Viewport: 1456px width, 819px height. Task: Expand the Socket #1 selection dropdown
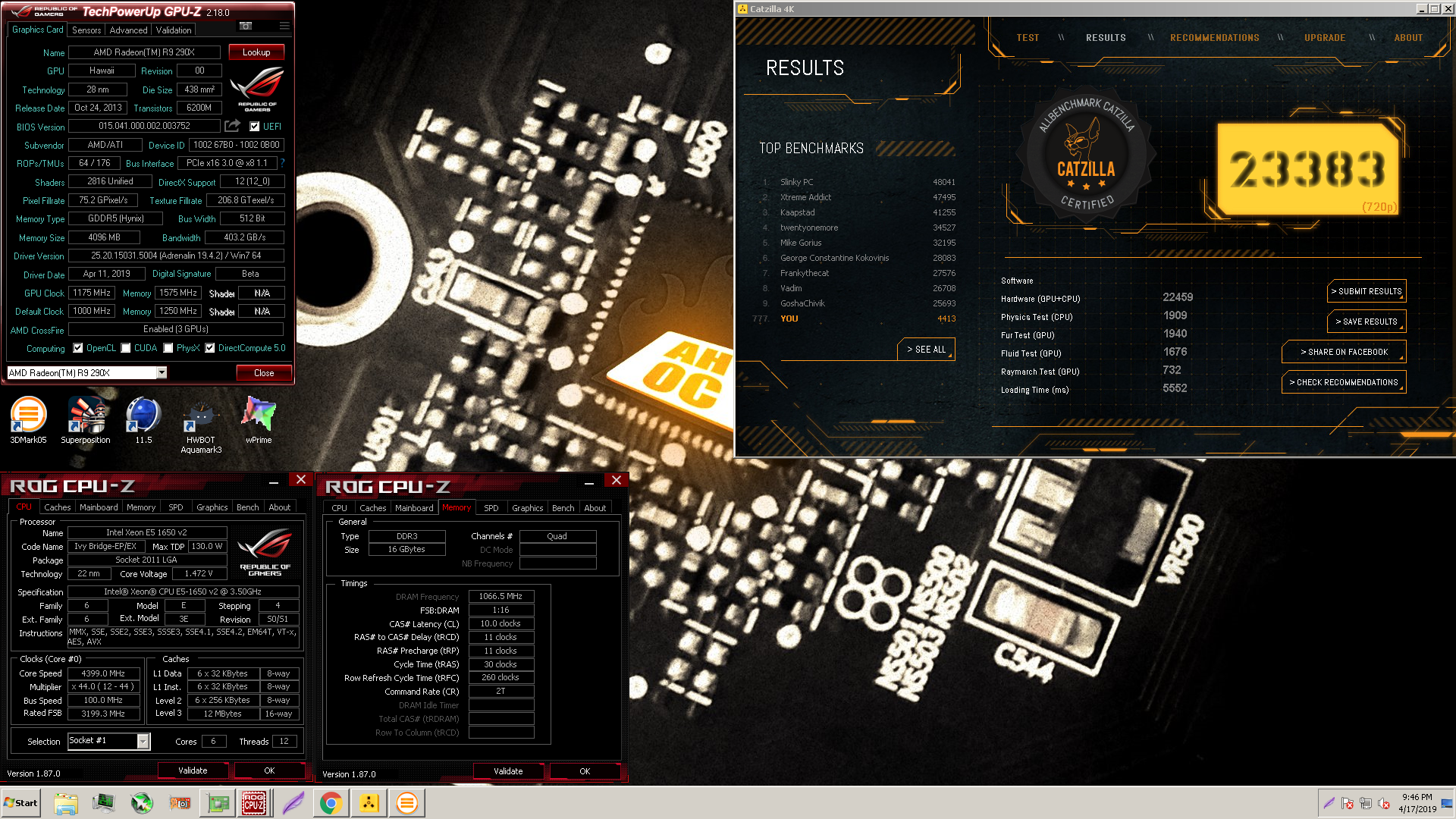coord(143,741)
